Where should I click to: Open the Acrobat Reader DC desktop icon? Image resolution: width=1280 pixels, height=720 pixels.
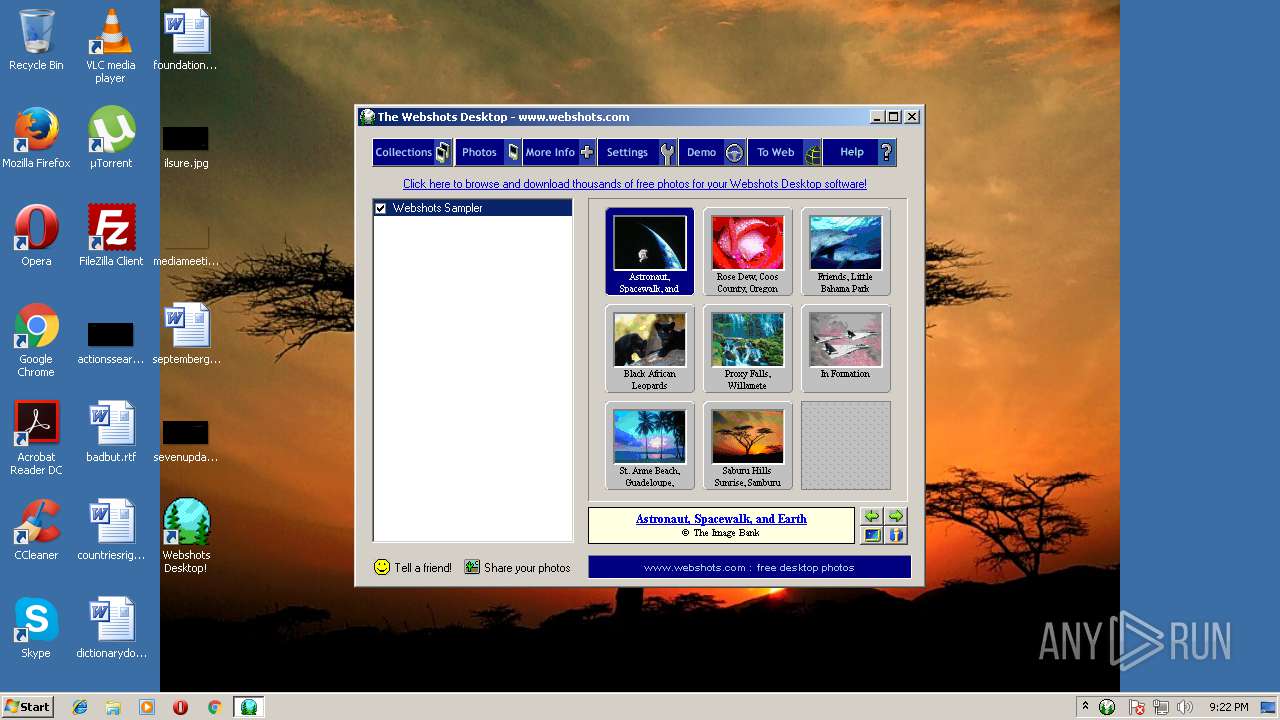36,438
